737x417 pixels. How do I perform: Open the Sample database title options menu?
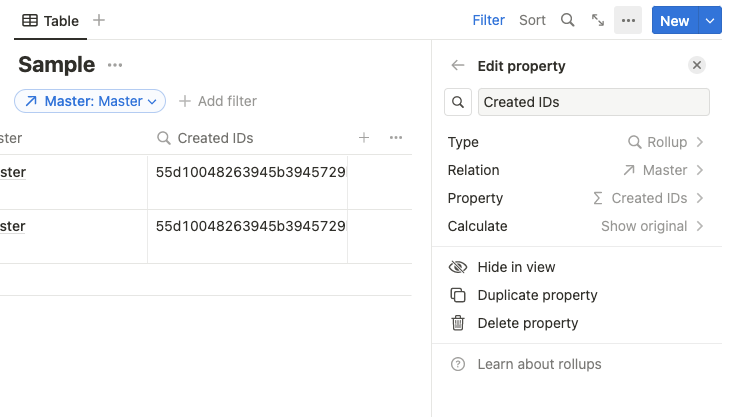pyautogui.click(x=115, y=66)
